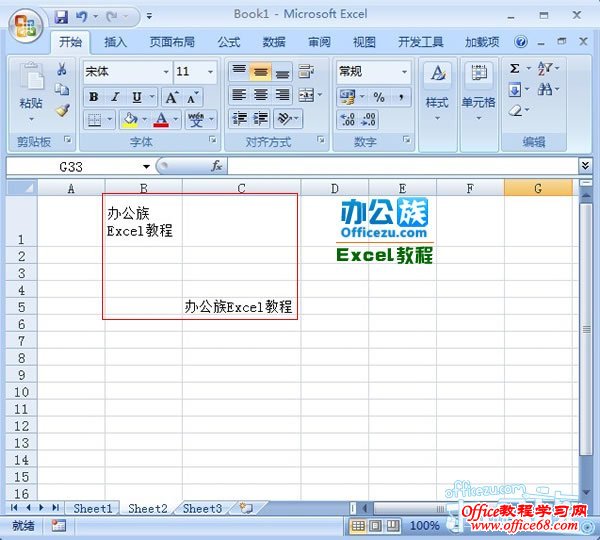This screenshot has width=600, height=540.
Task: Click the orientation text angle icon
Action: click(284, 119)
